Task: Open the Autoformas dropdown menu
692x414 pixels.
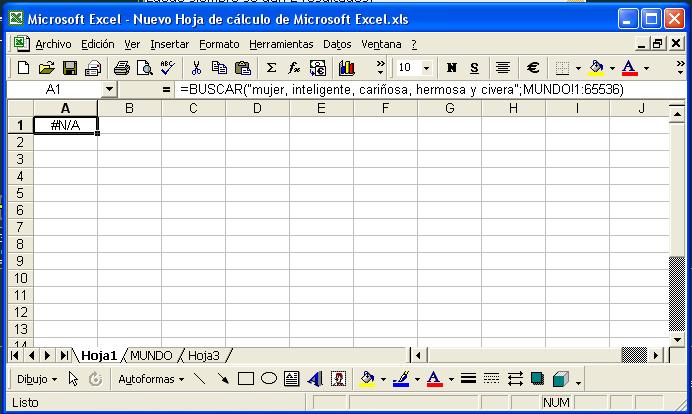Action: click(150, 379)
